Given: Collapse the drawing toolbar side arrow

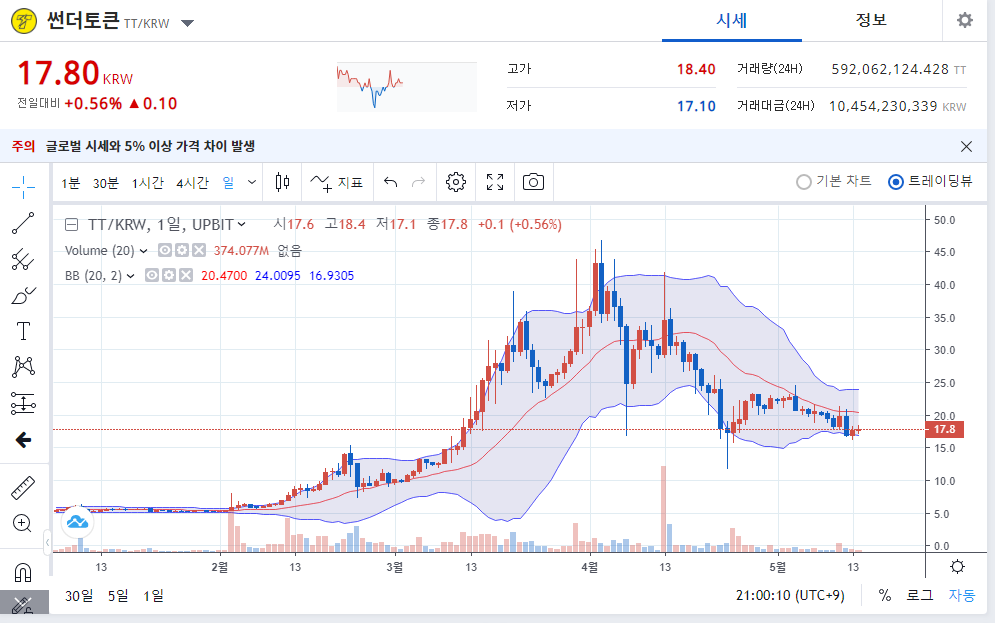Looking at the screenshot, I should click(48, 542).
